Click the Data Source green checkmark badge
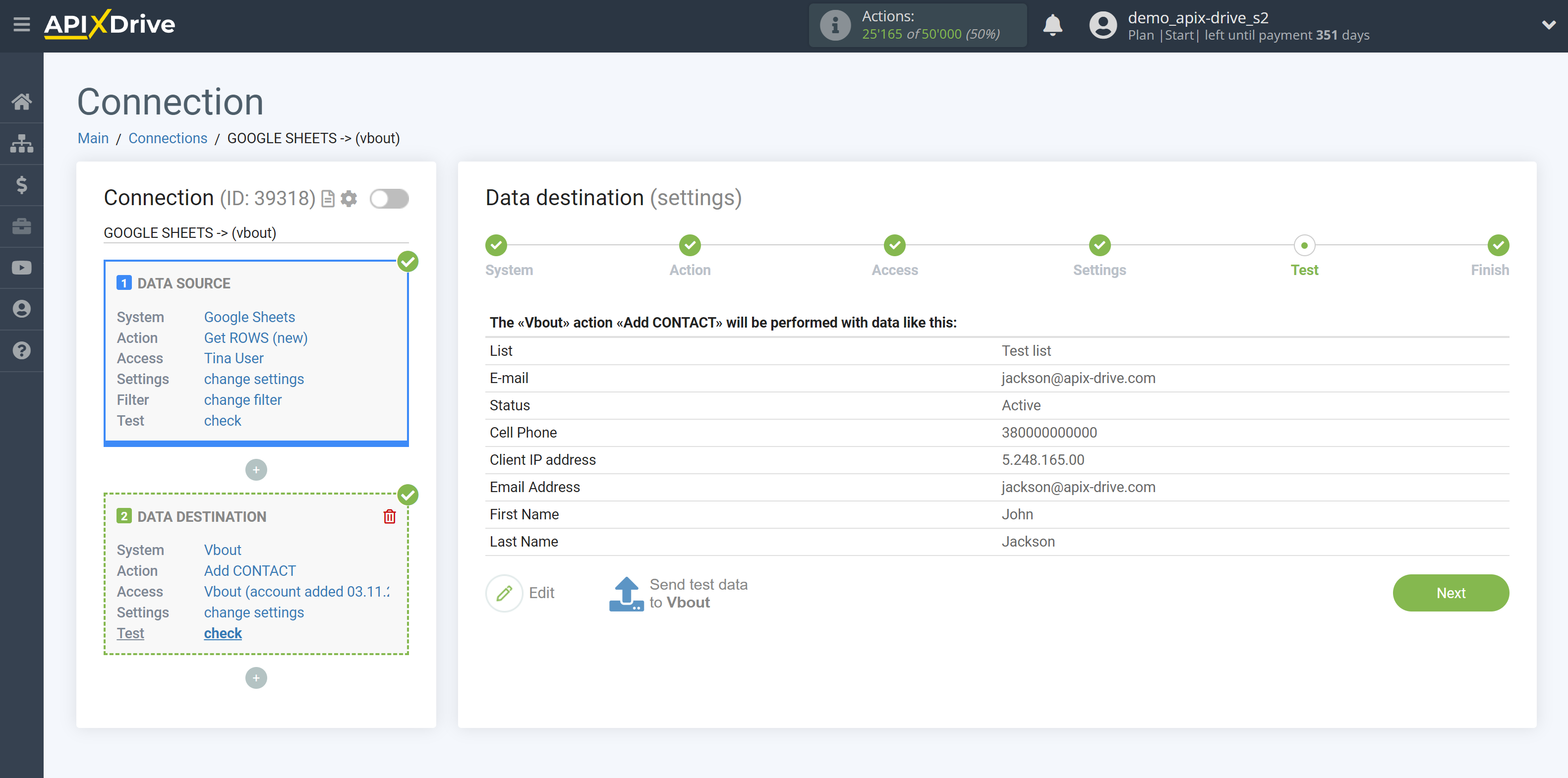Viewport: 1568px width, 778px height. [x=408, y=262]
